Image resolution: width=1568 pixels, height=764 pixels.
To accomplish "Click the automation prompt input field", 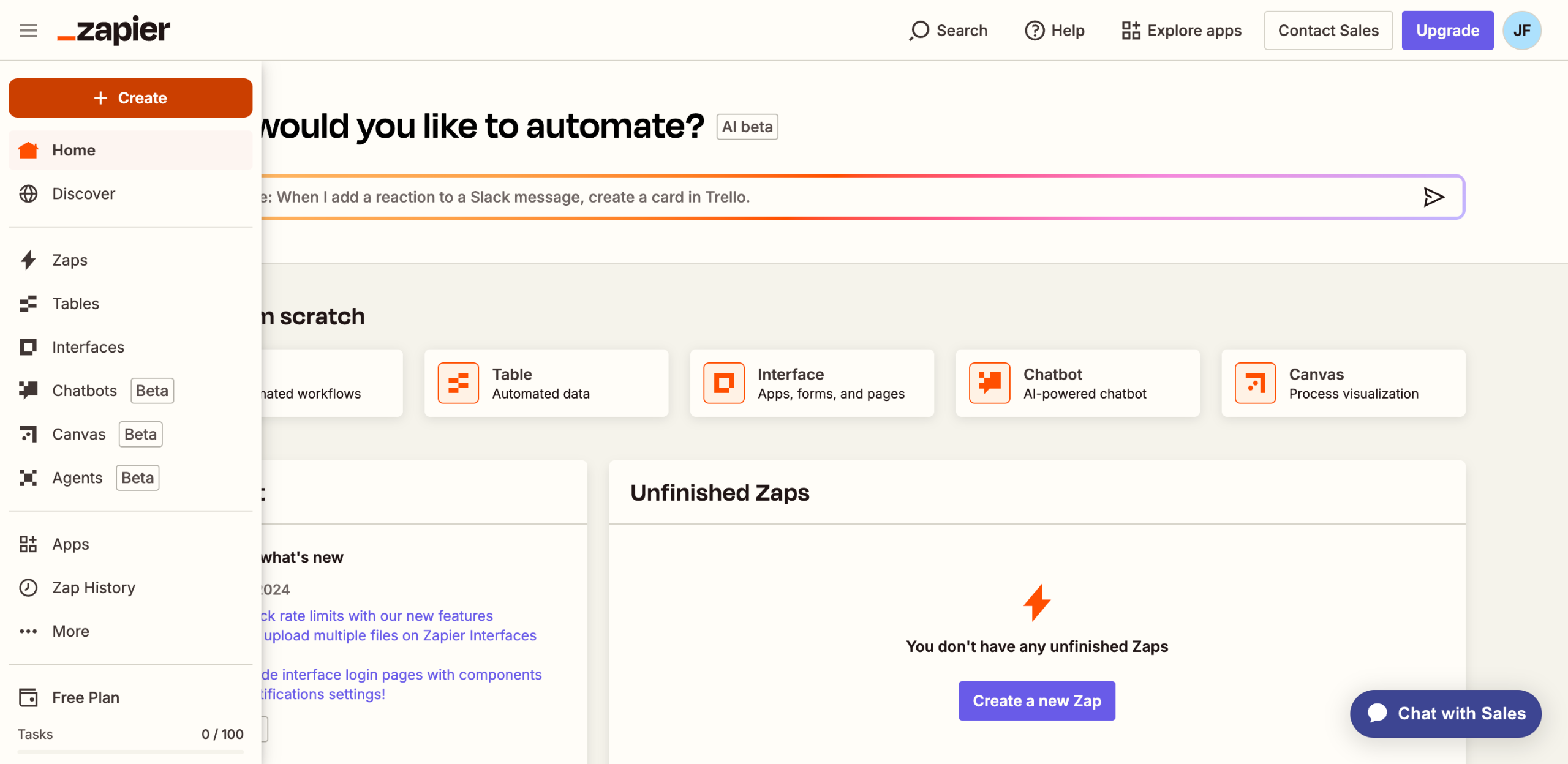I will tap(796, 197).
